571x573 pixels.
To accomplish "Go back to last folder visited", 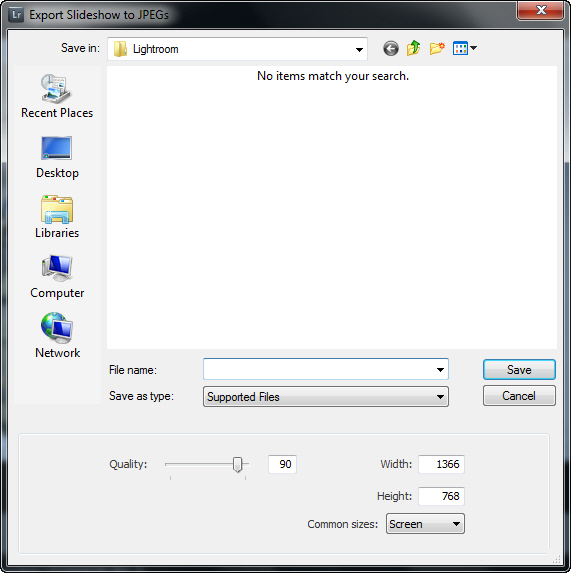I will click(391, 49).
